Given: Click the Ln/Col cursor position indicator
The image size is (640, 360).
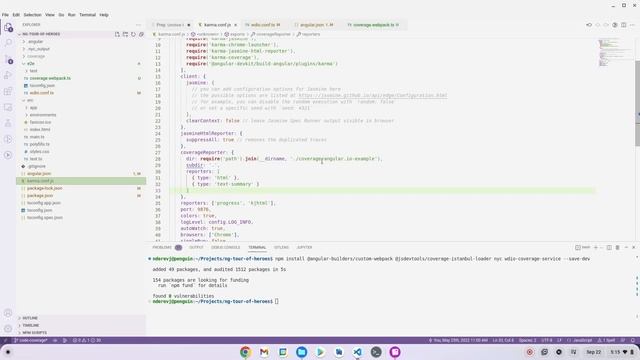Looking at the screenshot, I should [x=503, y=340].
